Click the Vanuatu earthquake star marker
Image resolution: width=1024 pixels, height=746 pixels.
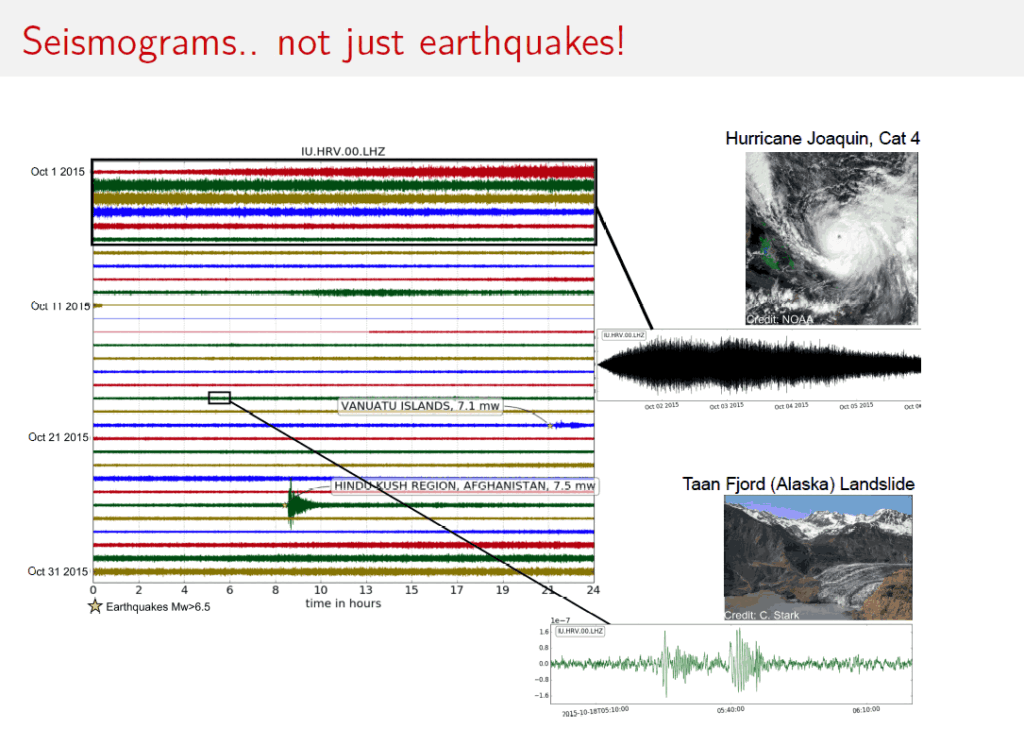point(550,426)
